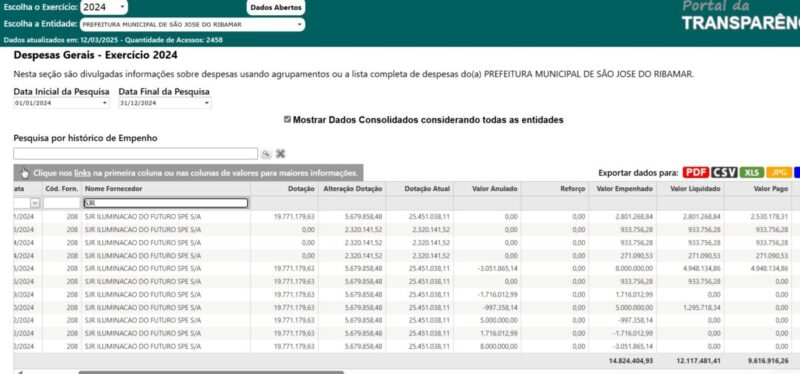The image size is (800, 374).
Task: Click the 'links' hint hyperlink
Action: (x=82, y=173)
